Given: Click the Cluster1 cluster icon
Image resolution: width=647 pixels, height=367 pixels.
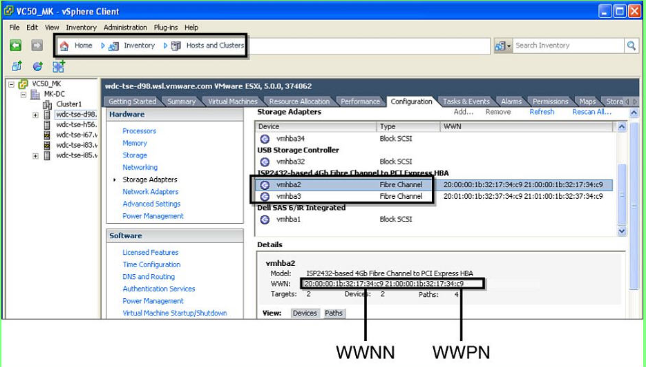Looking at the screenshot, I should (47, 104).
